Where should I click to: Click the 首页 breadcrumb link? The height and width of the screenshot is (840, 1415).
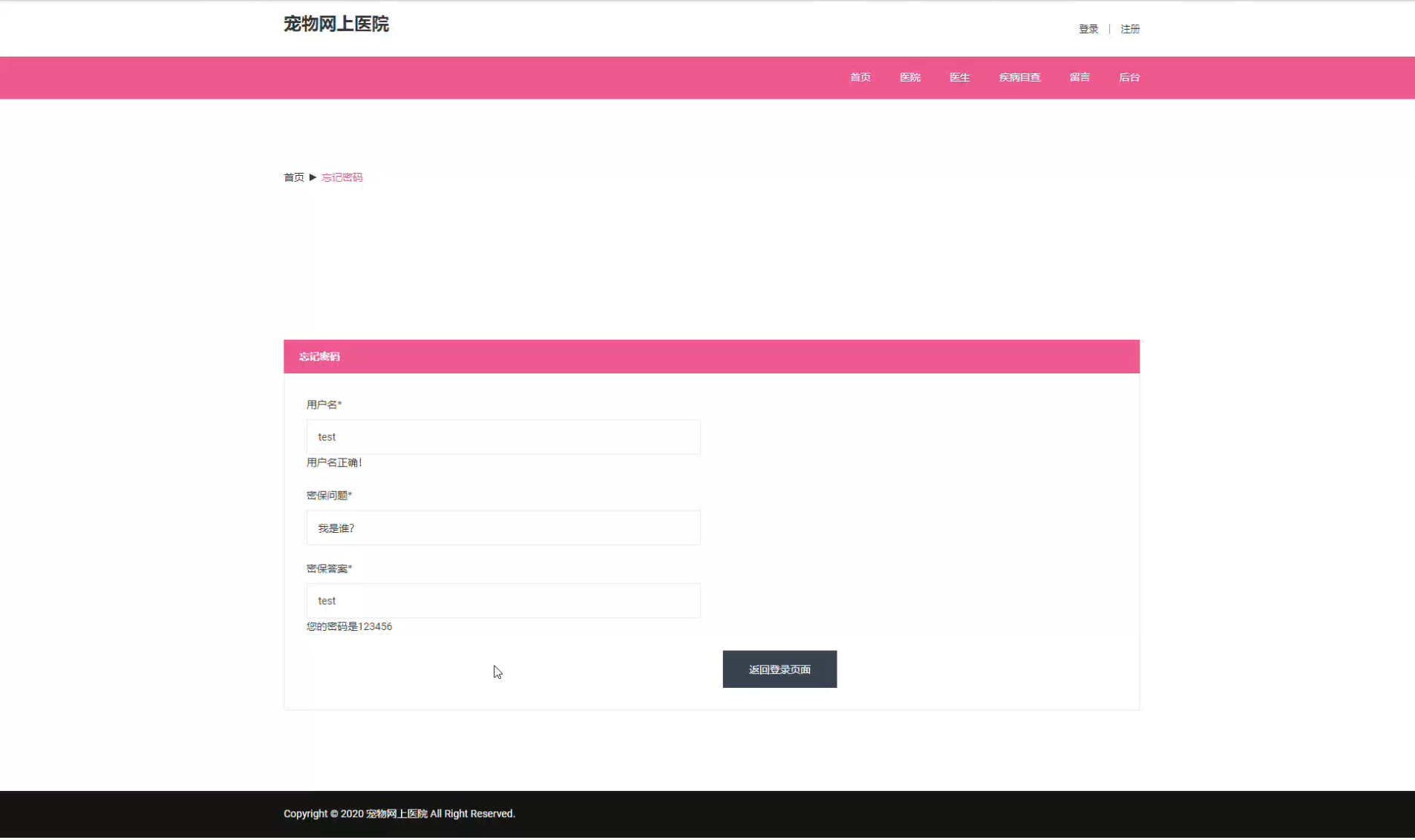point(294,177)
